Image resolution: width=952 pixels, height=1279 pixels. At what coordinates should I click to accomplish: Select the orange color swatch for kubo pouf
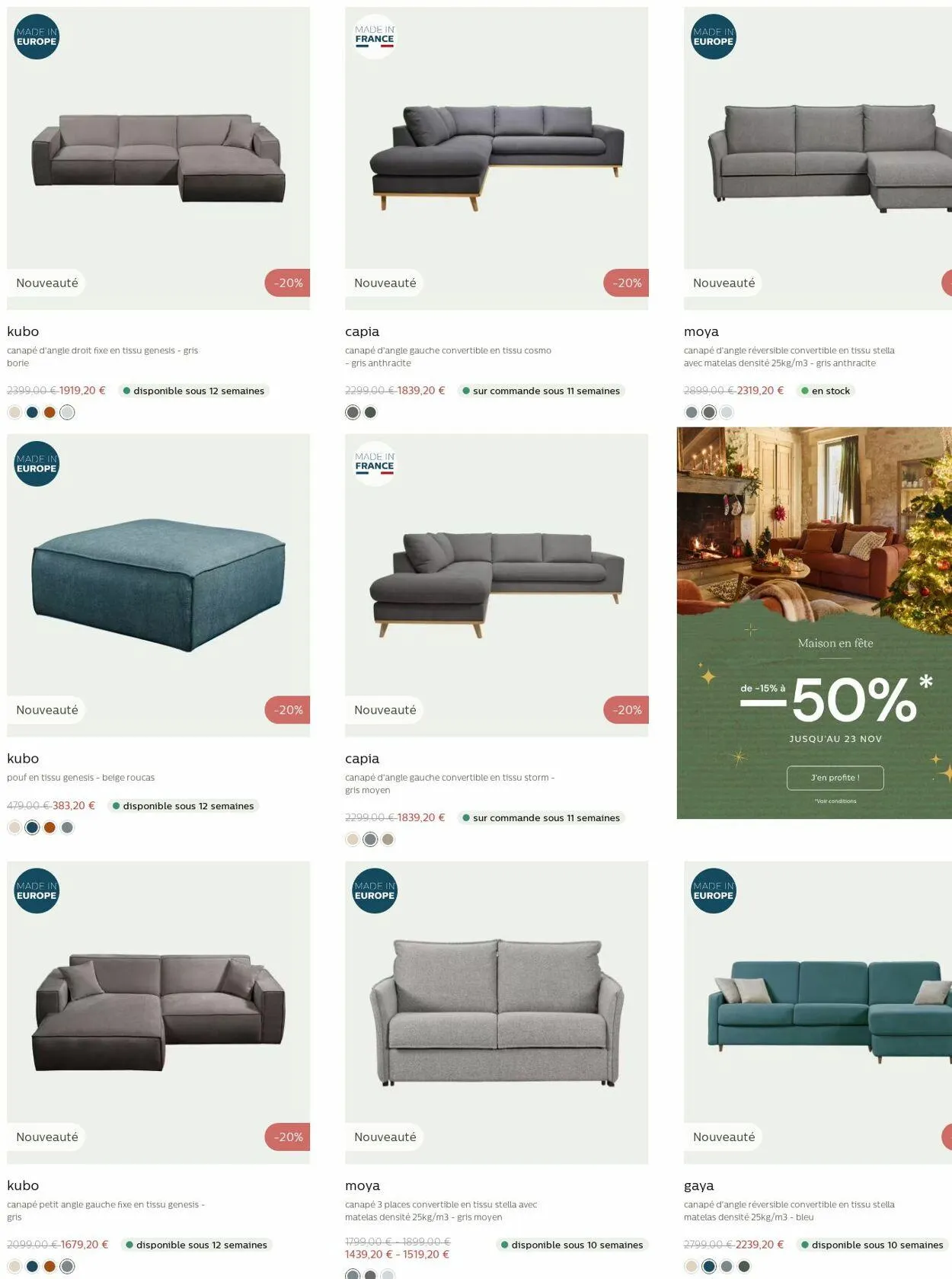pos(50,827)
